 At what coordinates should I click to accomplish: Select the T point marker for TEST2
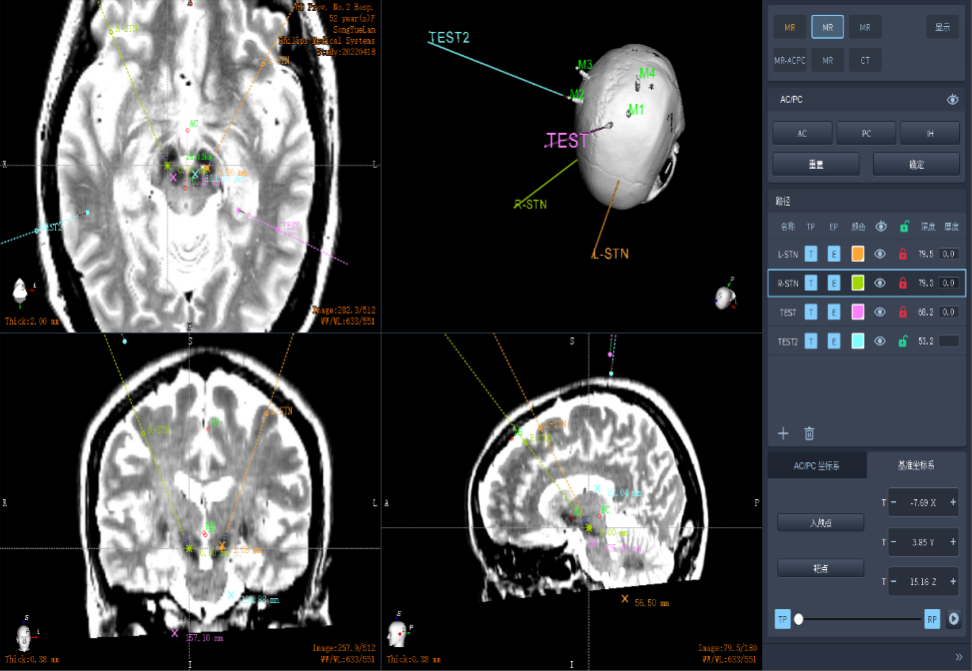(811, 341)
